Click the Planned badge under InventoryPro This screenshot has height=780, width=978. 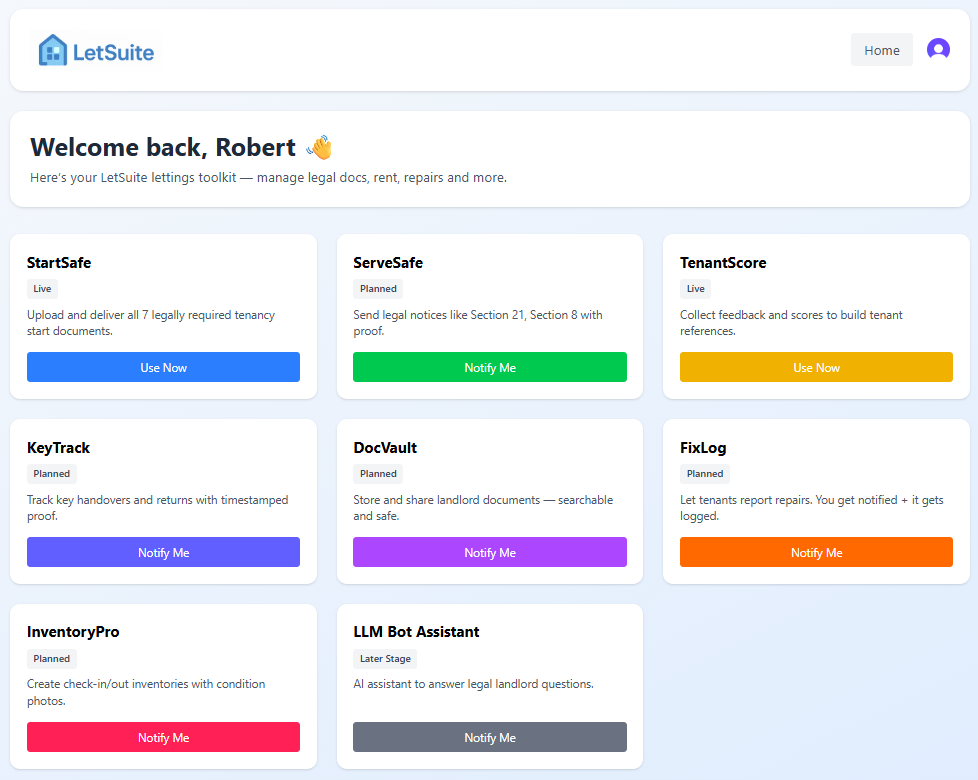click(x=52, y=658)
